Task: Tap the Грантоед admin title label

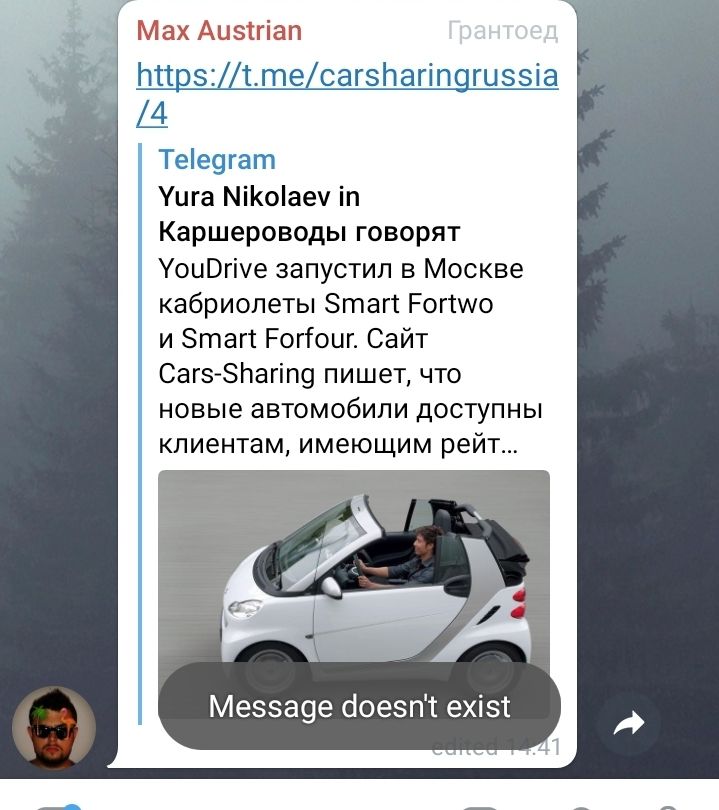Action: pyautogui.click(x=503, y=31)
